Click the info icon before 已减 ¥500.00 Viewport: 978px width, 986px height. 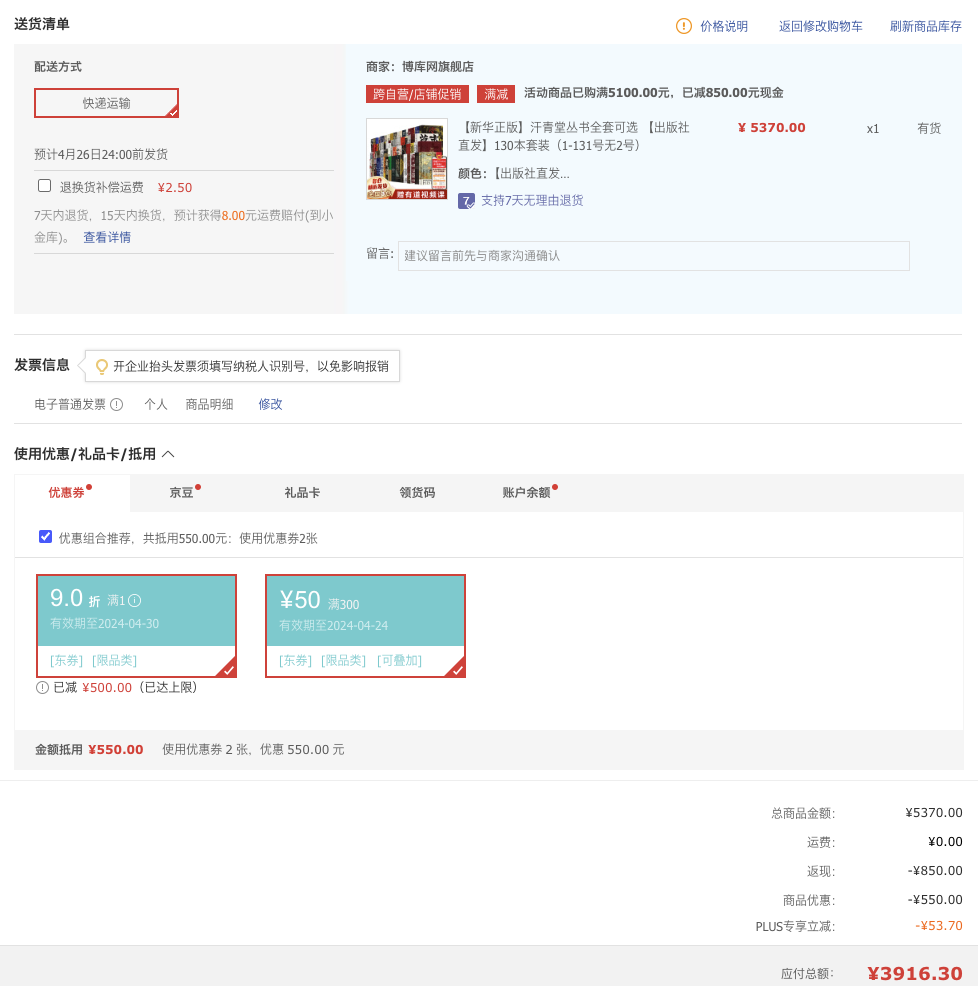(x=42, y=687)
